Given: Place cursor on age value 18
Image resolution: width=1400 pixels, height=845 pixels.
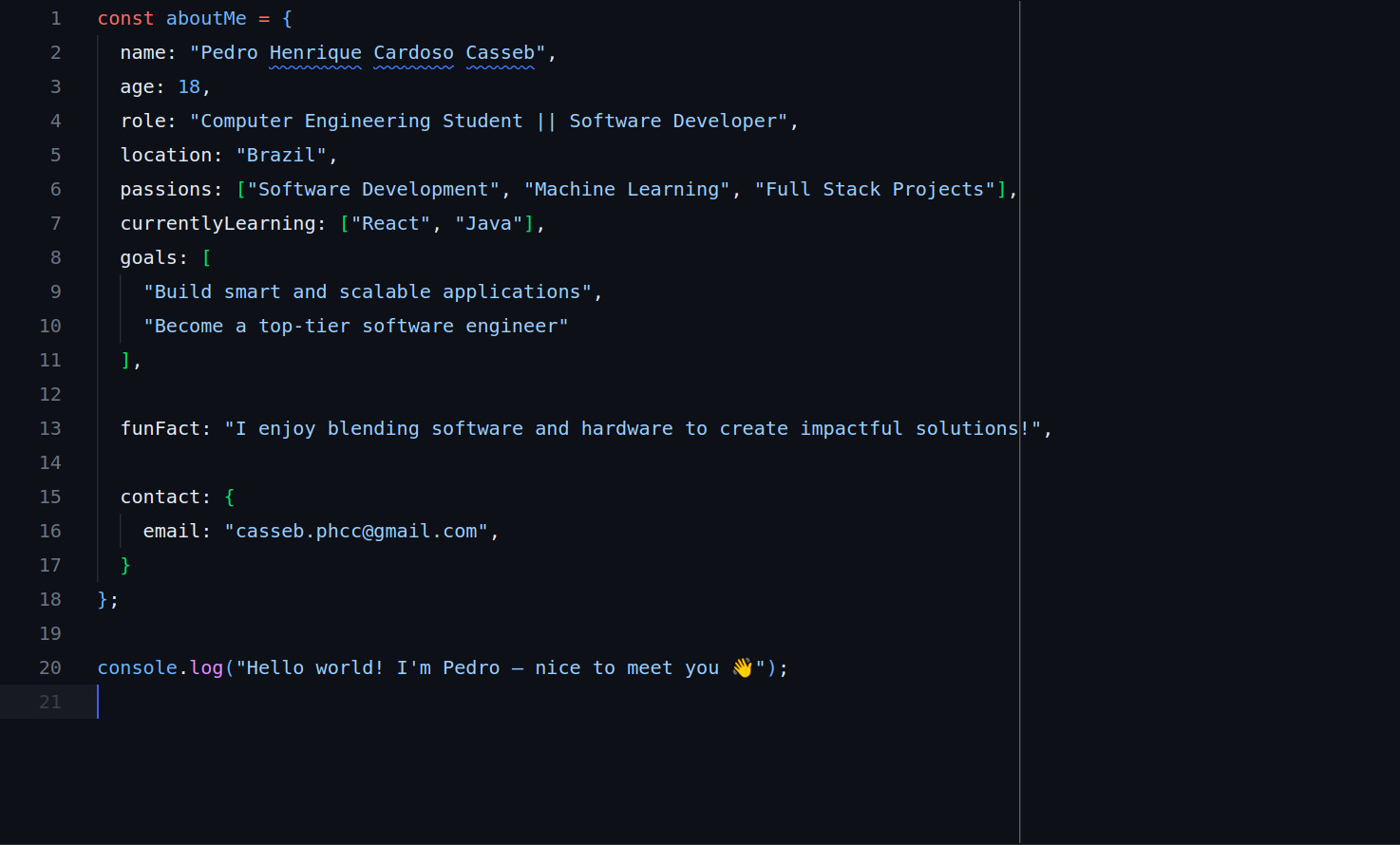Looking at the screenshot, I should tap(189, 86).
